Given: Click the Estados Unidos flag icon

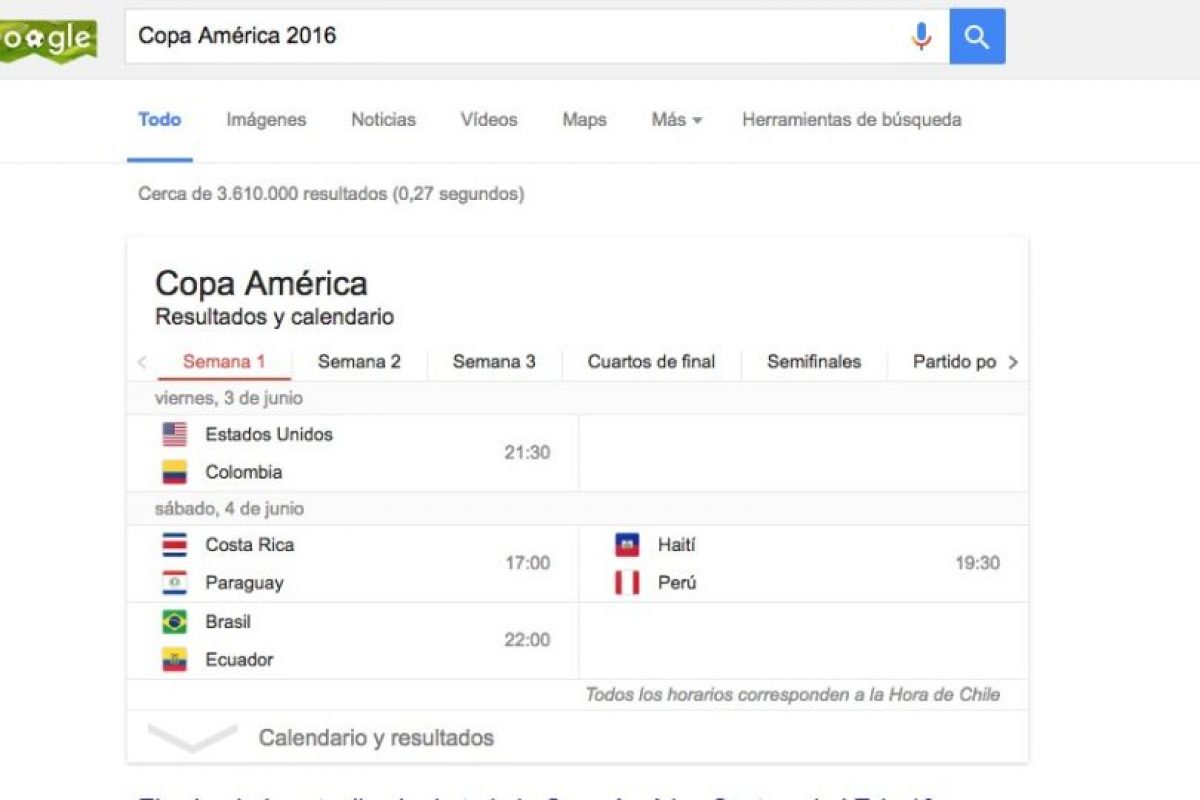Looking at the screenshot, I should click(175, 434).
